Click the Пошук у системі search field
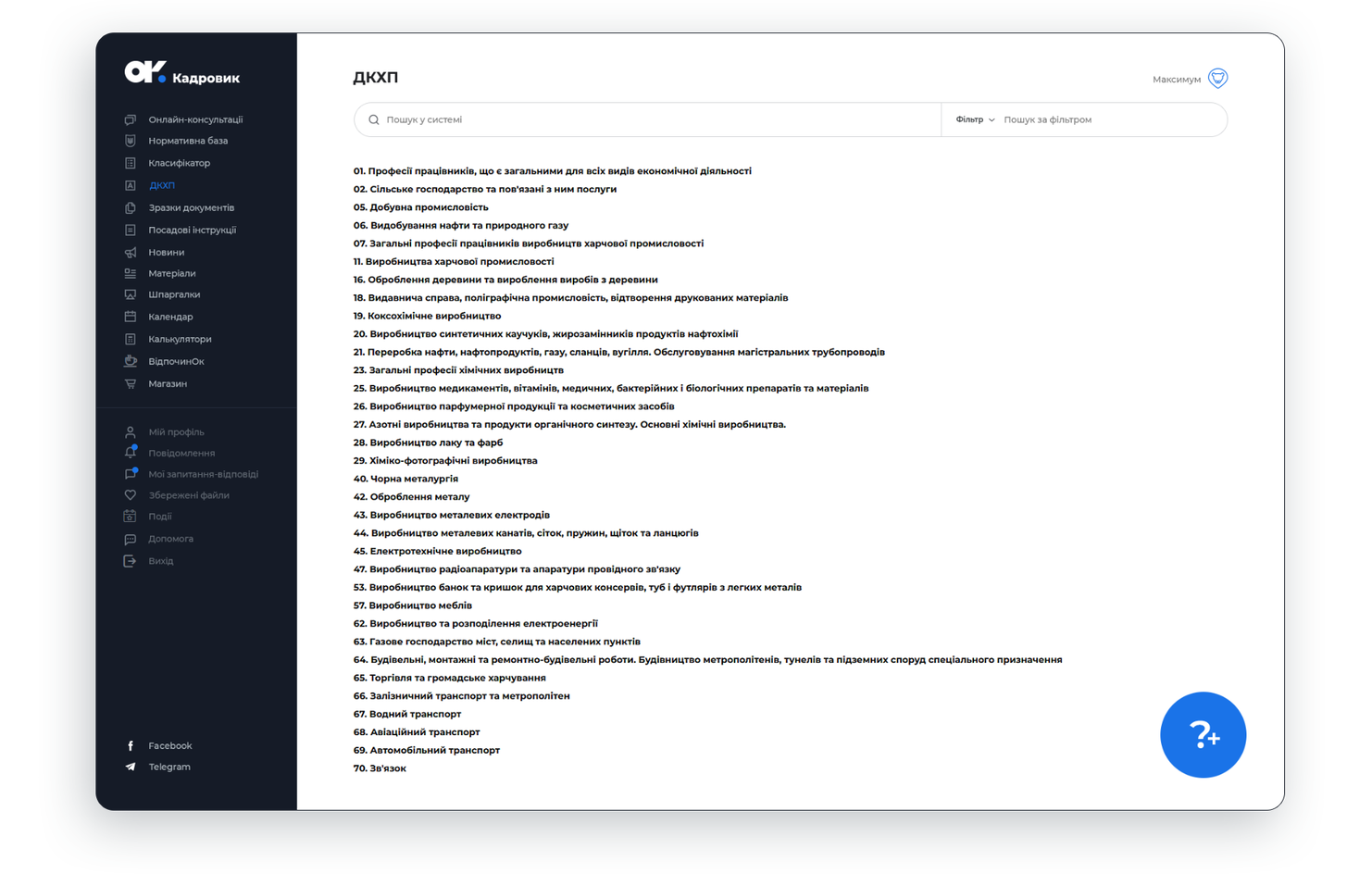This screenshot has width=1372, height=886. click(648, 119)
